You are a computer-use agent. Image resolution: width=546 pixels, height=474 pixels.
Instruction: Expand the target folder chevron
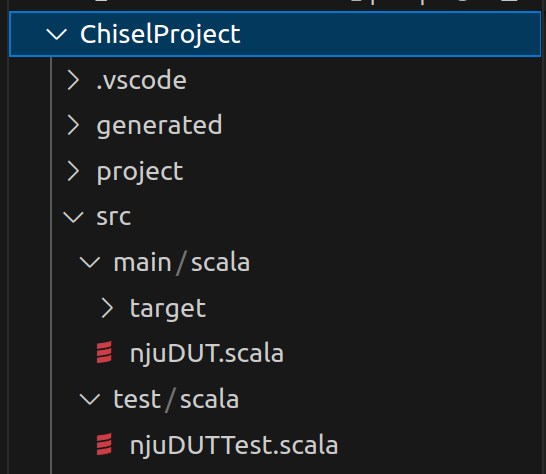[x=107, y=308]
